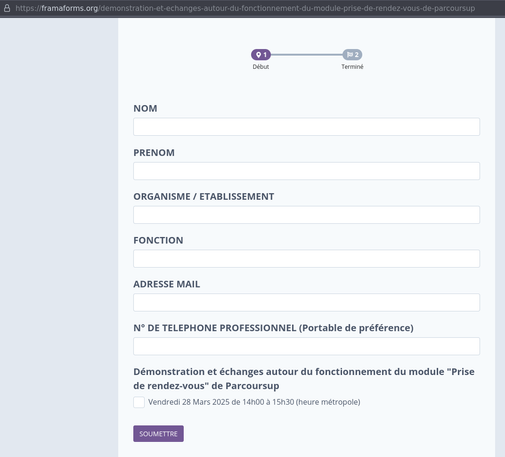Submit the form with SOUMETTRE
The height and width of the screenshot is (457, 505).
coord(158,434)
